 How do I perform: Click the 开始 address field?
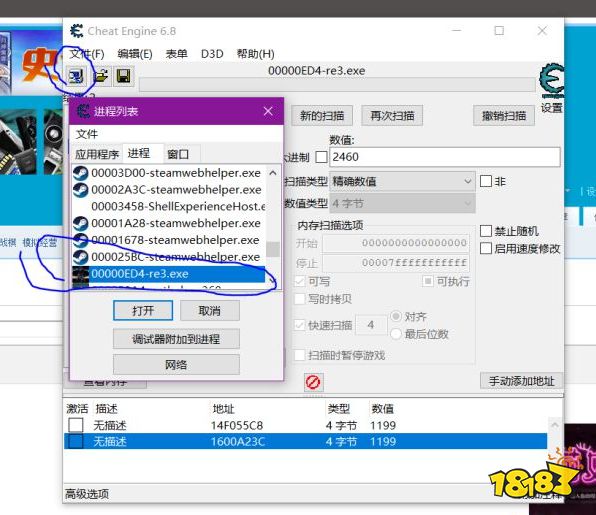396,243
